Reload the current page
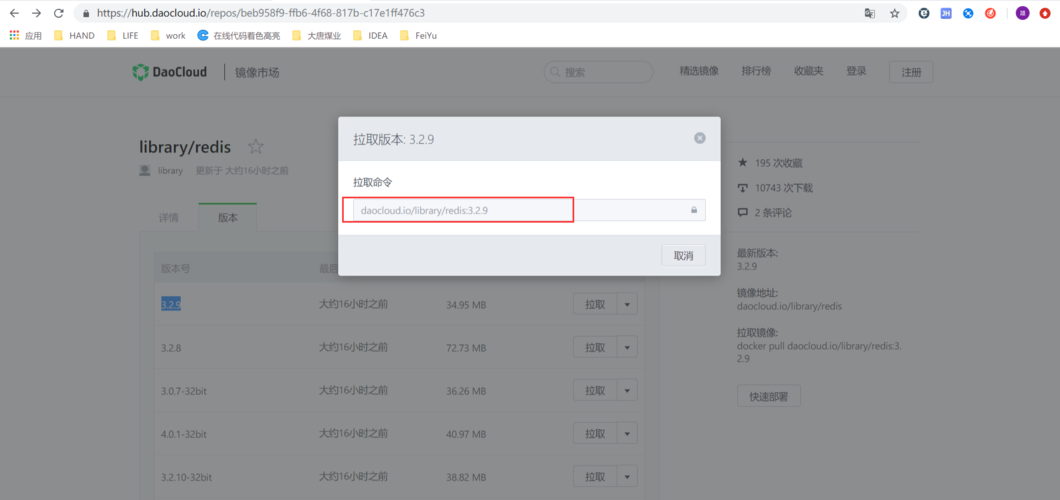This screenshot has width=1060, height=500. (59, 13)
